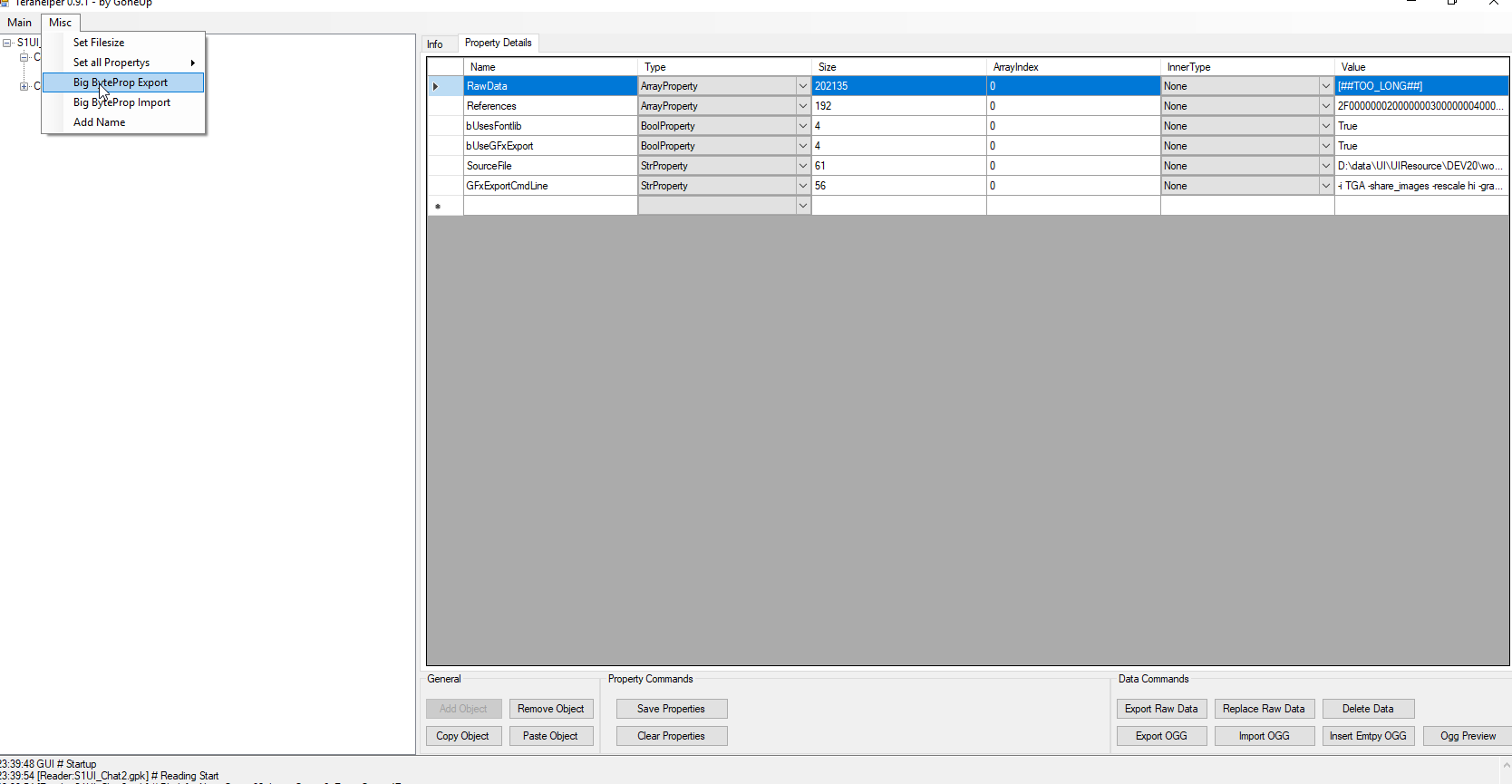Select Big ByteProp Import
The image size is (1512, 784).
(x=123, y=102)
